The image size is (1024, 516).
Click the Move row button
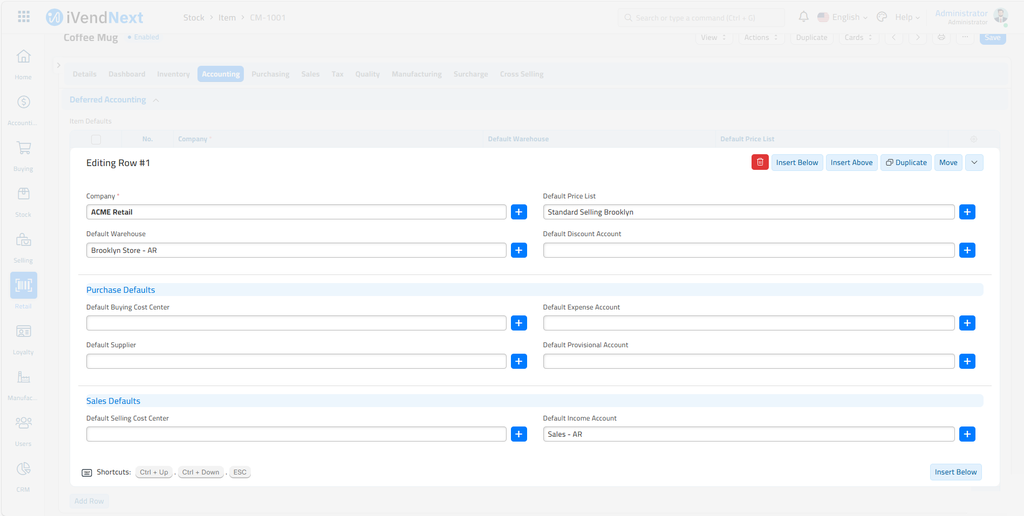[948, 162]
